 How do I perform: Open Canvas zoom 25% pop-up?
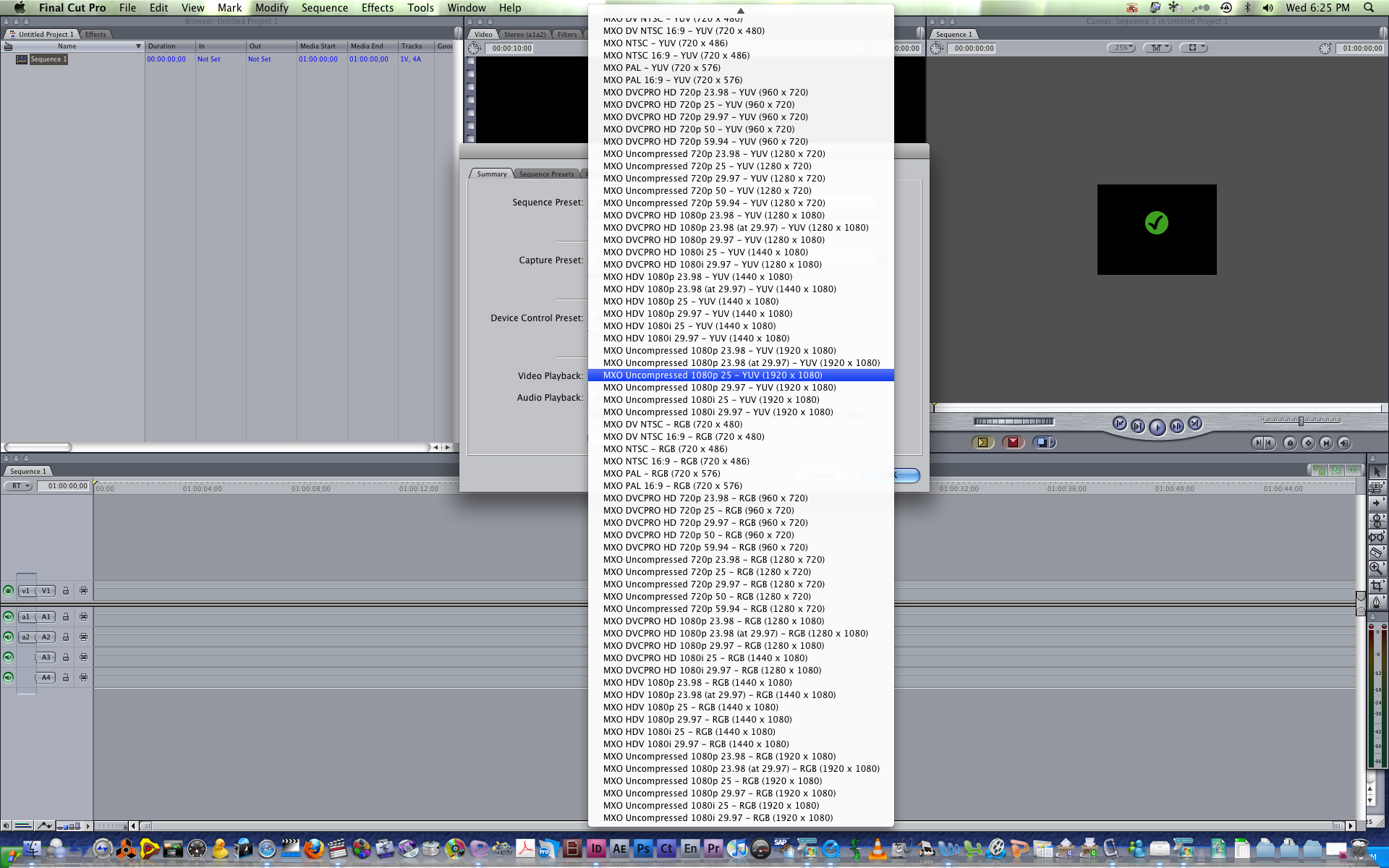click(1121, 48)
